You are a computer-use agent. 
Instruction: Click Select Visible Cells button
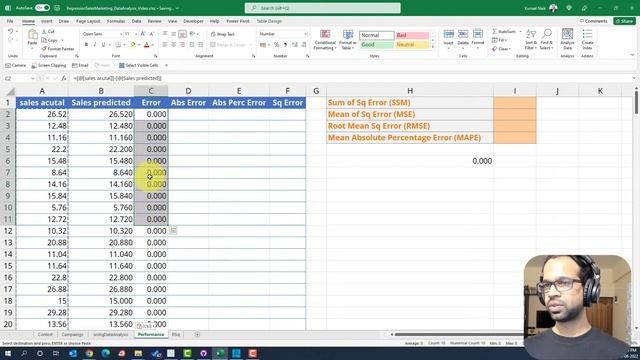coord(138,65)
